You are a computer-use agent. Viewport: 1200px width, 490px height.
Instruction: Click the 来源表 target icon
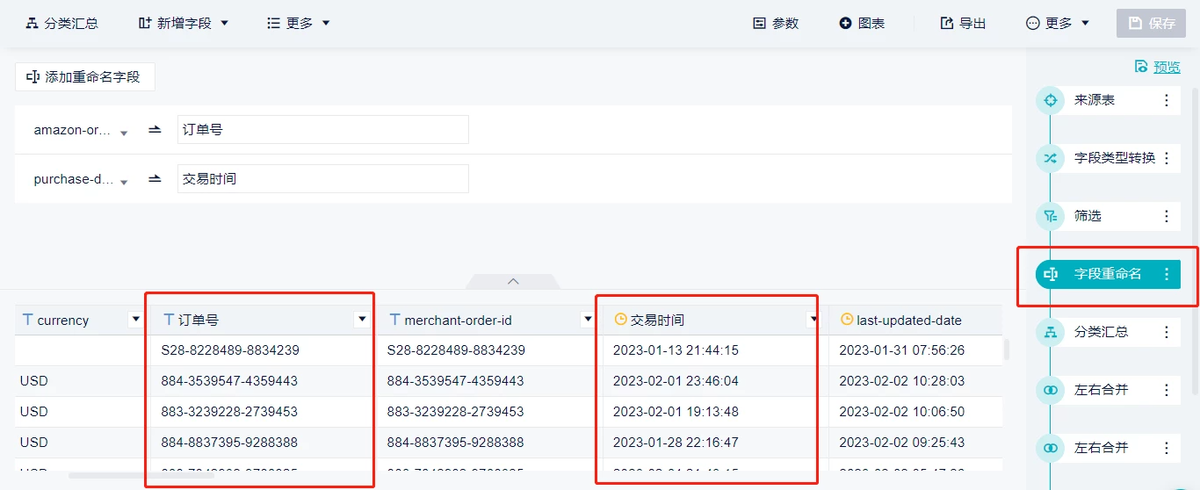(1050, 100)
